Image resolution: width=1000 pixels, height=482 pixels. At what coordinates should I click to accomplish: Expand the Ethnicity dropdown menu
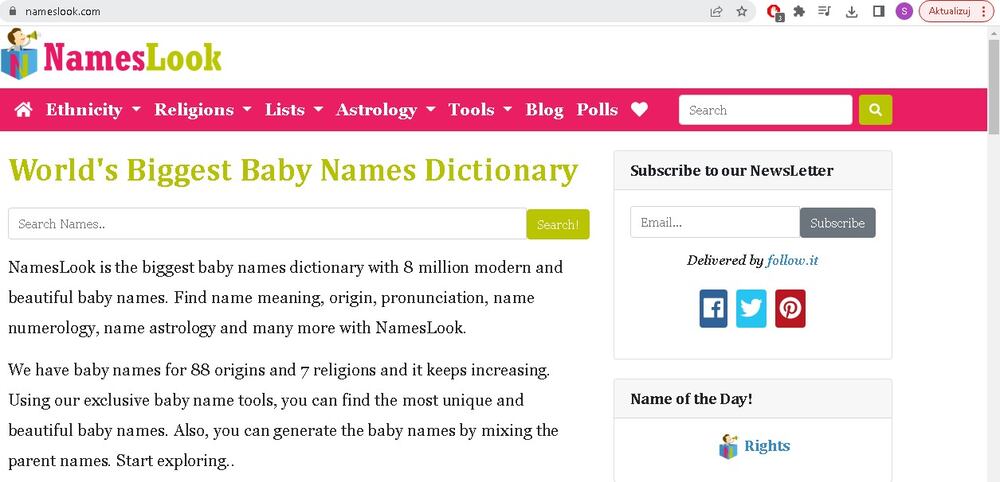93,110
